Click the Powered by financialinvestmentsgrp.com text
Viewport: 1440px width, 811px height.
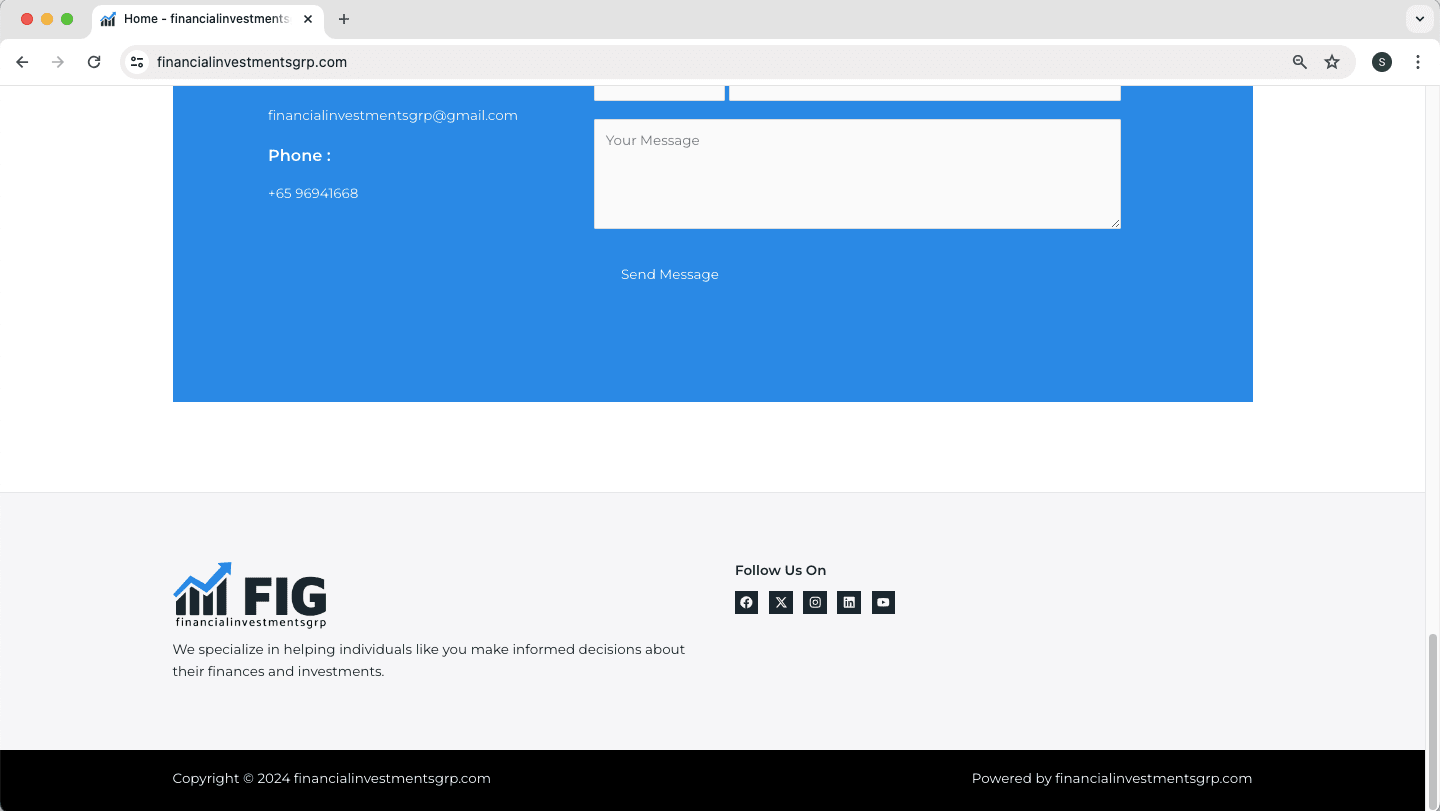coord(1112,778)
